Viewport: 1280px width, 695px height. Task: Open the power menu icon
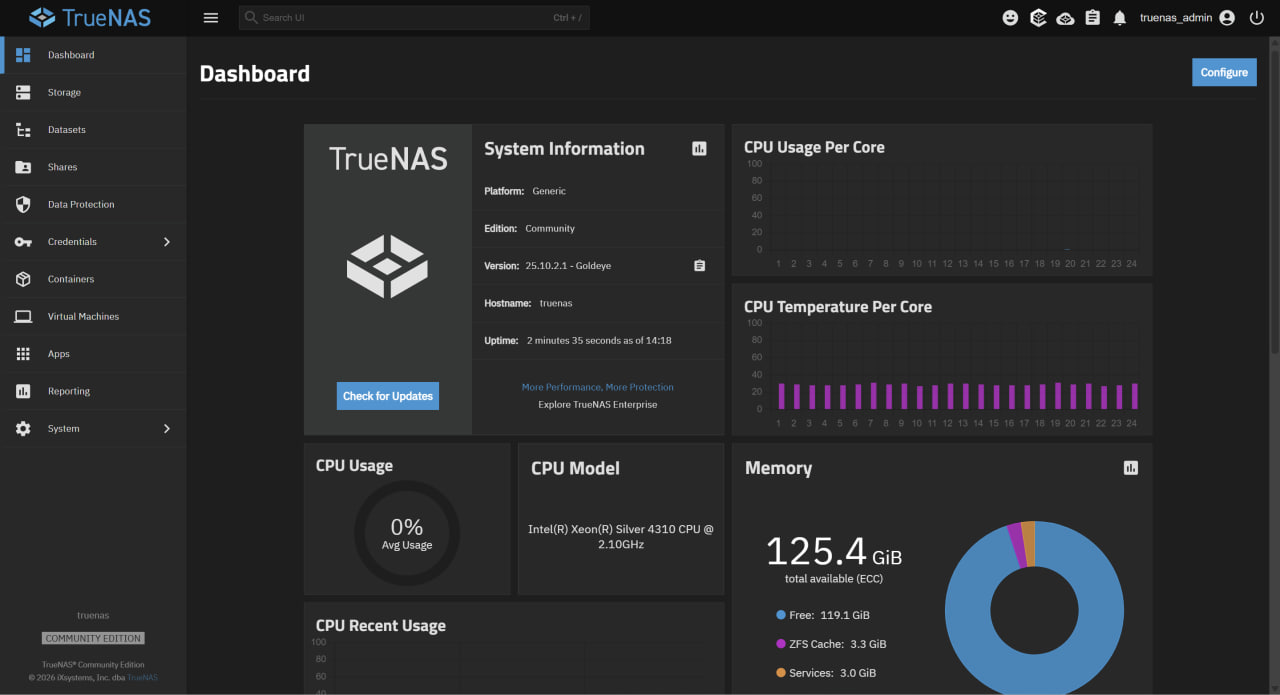[1257, 17]
